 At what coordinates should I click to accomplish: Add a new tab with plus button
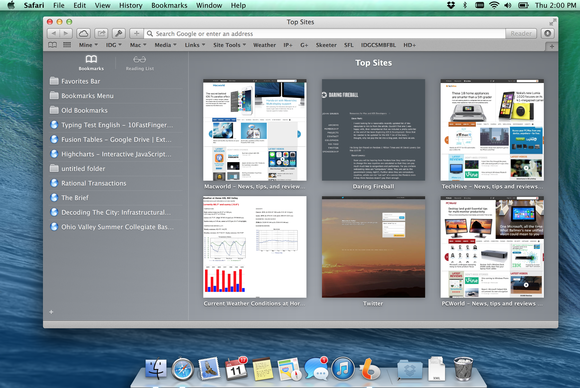552,46
